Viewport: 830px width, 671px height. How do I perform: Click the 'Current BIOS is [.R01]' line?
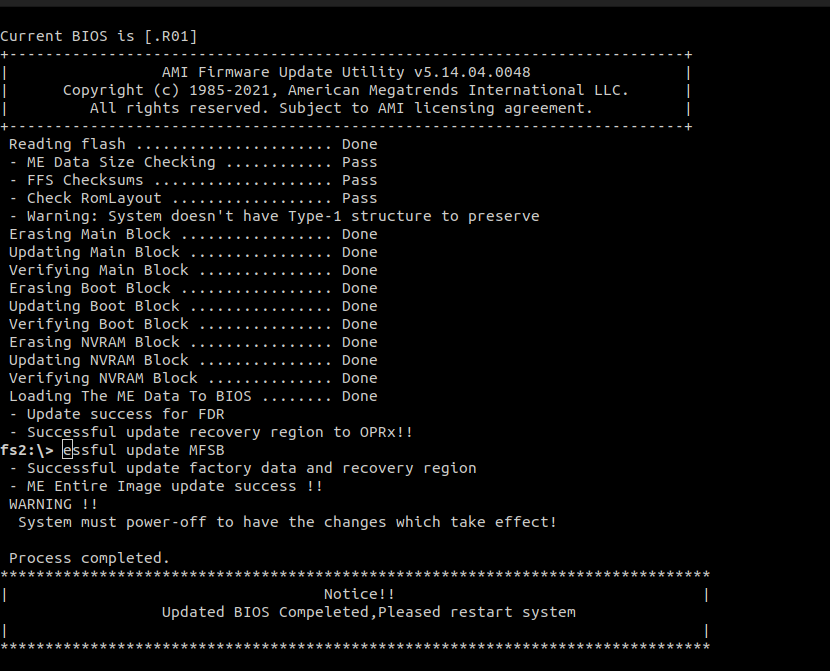click(99, 36)
